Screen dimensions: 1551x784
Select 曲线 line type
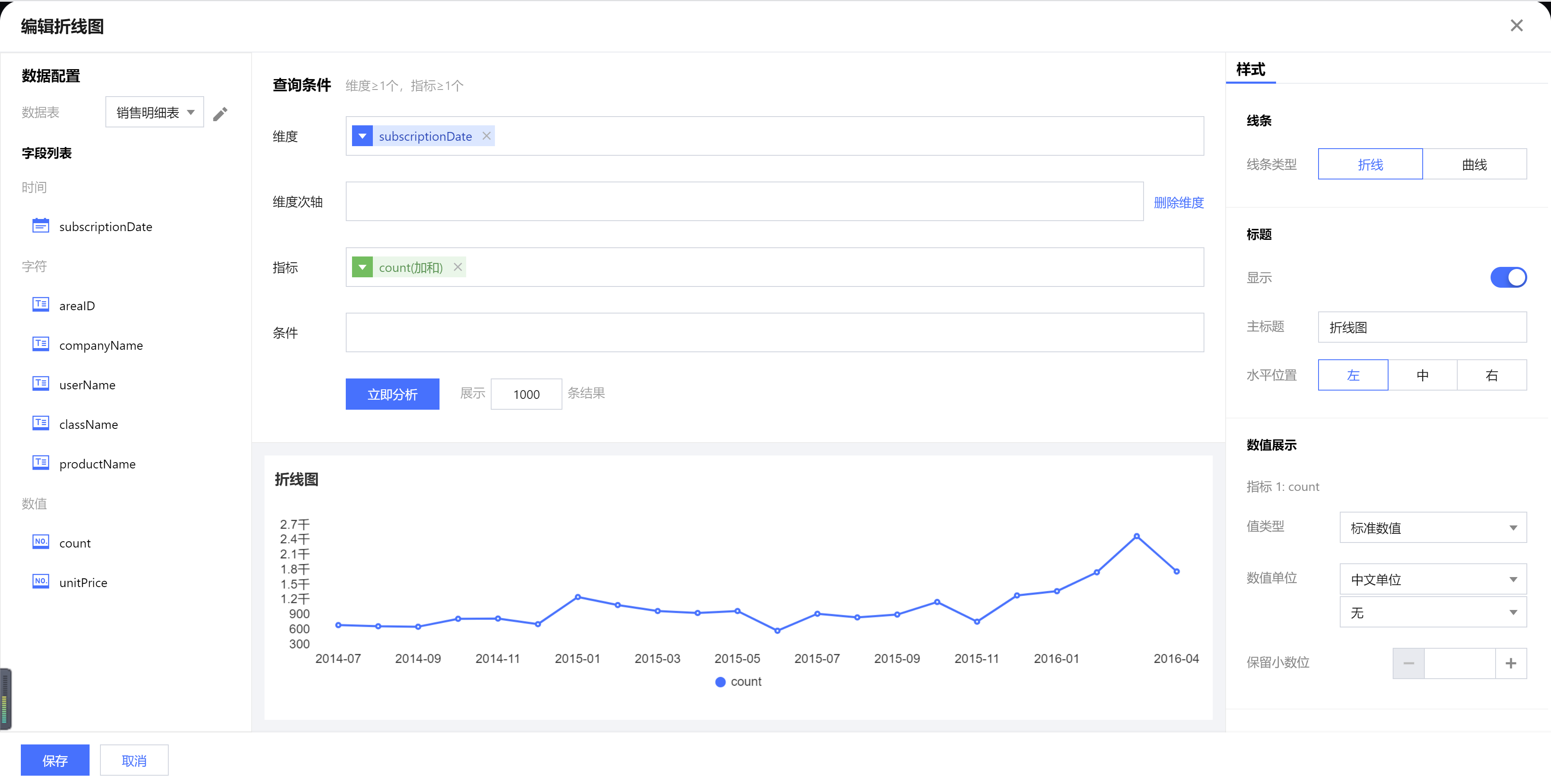1474,164
